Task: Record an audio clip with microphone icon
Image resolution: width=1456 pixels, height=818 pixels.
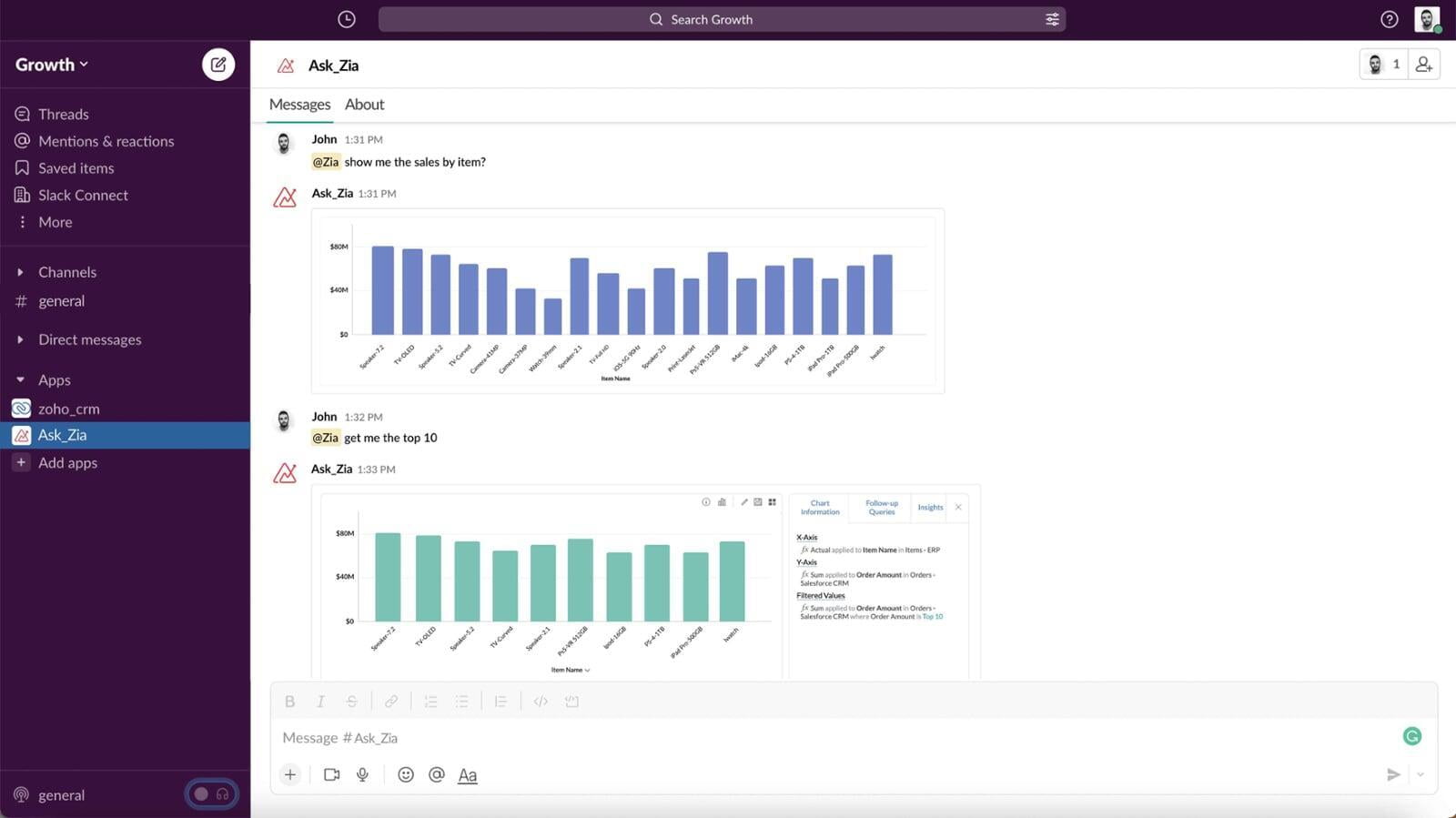Action: click(362, 775)
